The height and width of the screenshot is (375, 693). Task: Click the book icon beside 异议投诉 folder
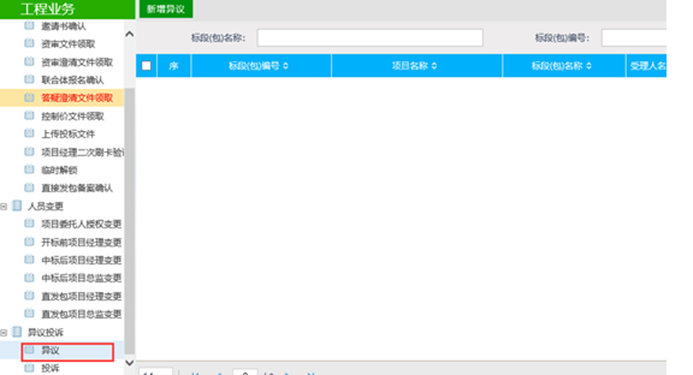tap(17, 332)
